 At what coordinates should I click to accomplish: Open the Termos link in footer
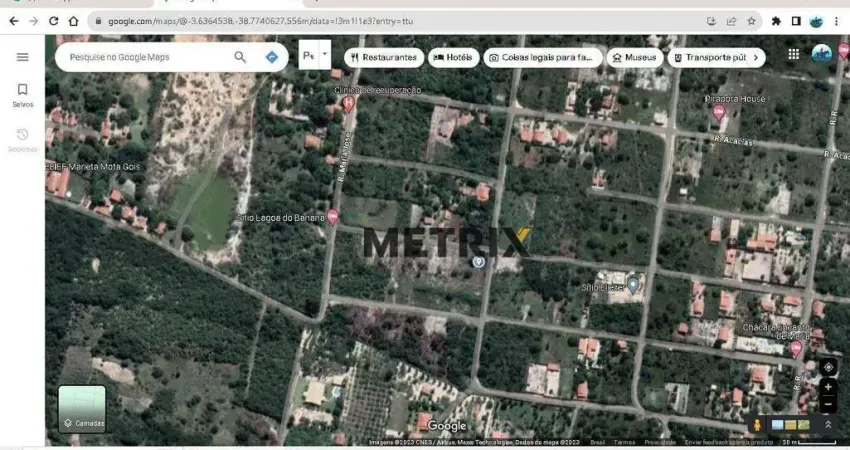tap(624, 442)
